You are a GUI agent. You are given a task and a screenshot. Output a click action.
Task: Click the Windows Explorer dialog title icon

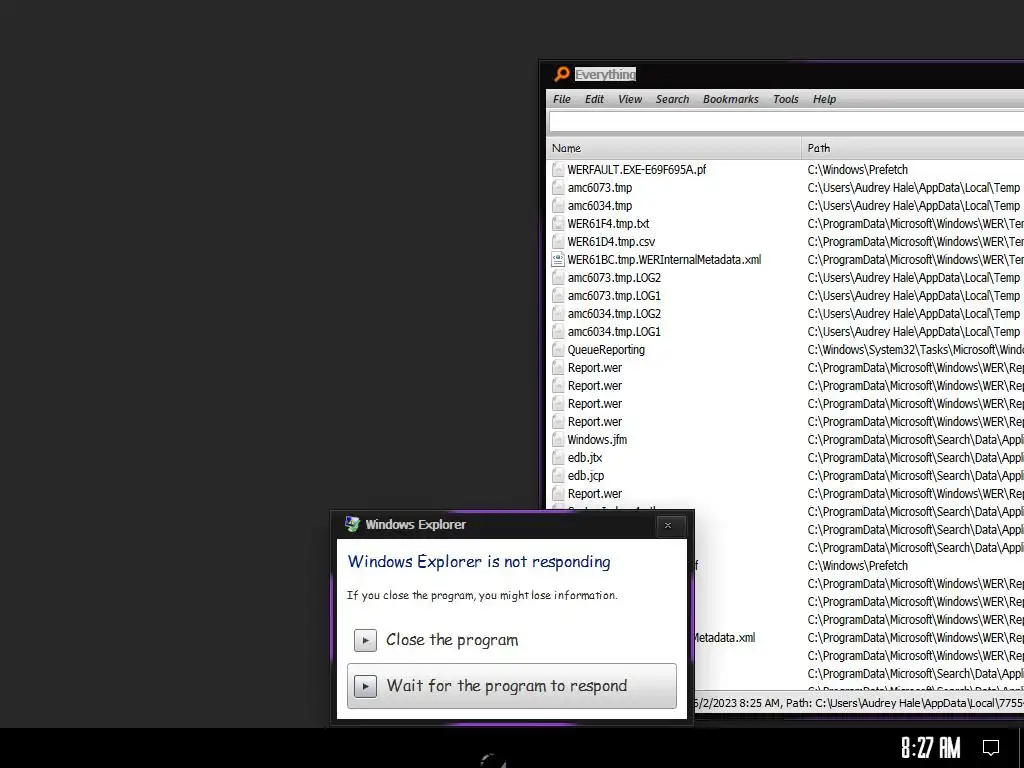pos(352,524)
